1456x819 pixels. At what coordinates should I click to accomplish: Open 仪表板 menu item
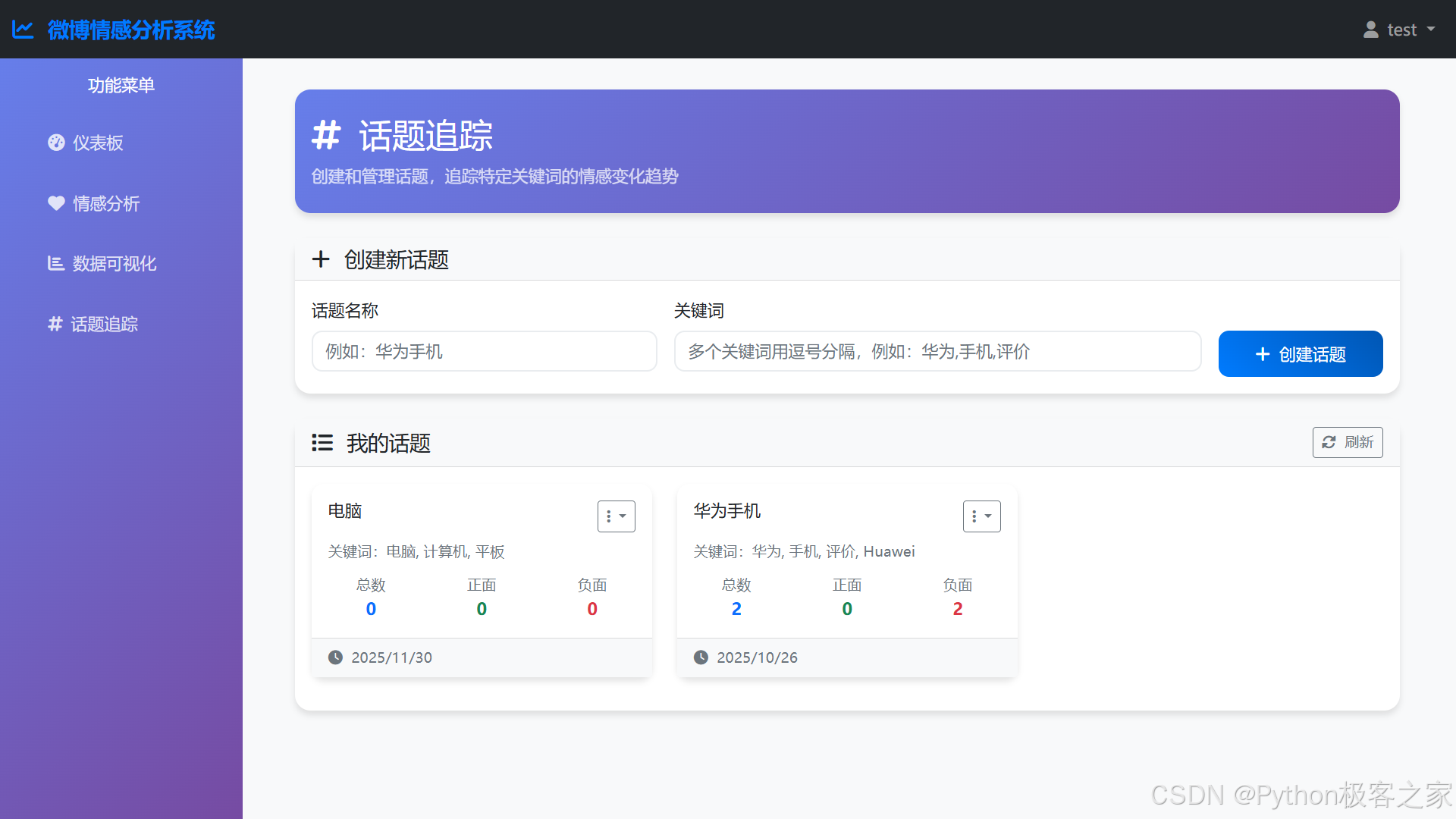(x=98, y=143)
